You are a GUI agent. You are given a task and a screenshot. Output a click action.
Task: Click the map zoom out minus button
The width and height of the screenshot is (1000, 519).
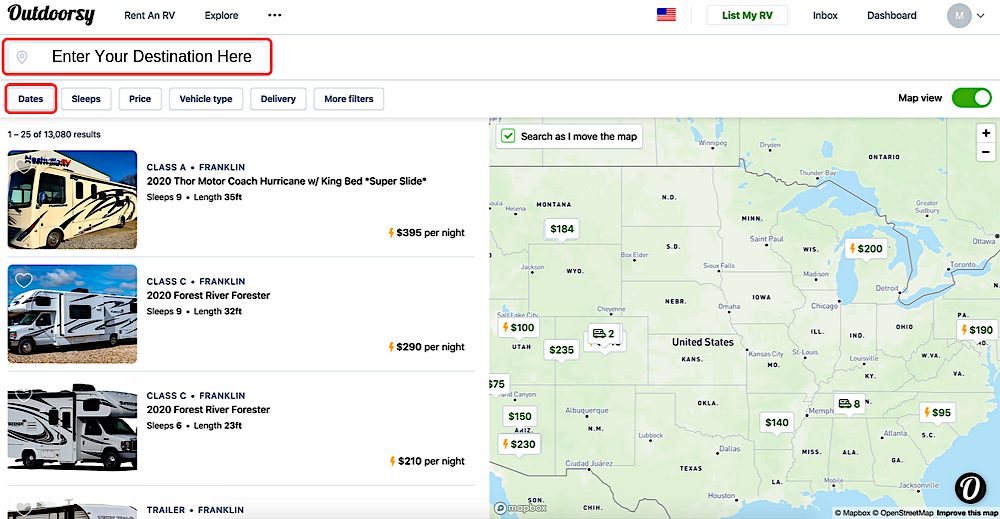[x=986, y=152]
